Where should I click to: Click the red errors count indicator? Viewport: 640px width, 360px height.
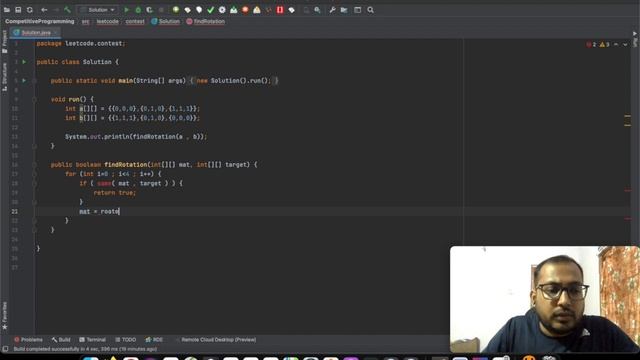[591, 44]
